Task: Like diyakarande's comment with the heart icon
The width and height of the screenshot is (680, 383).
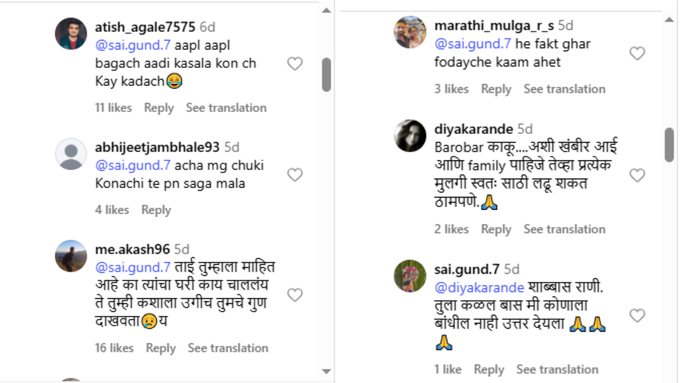Action: (637, 175)
